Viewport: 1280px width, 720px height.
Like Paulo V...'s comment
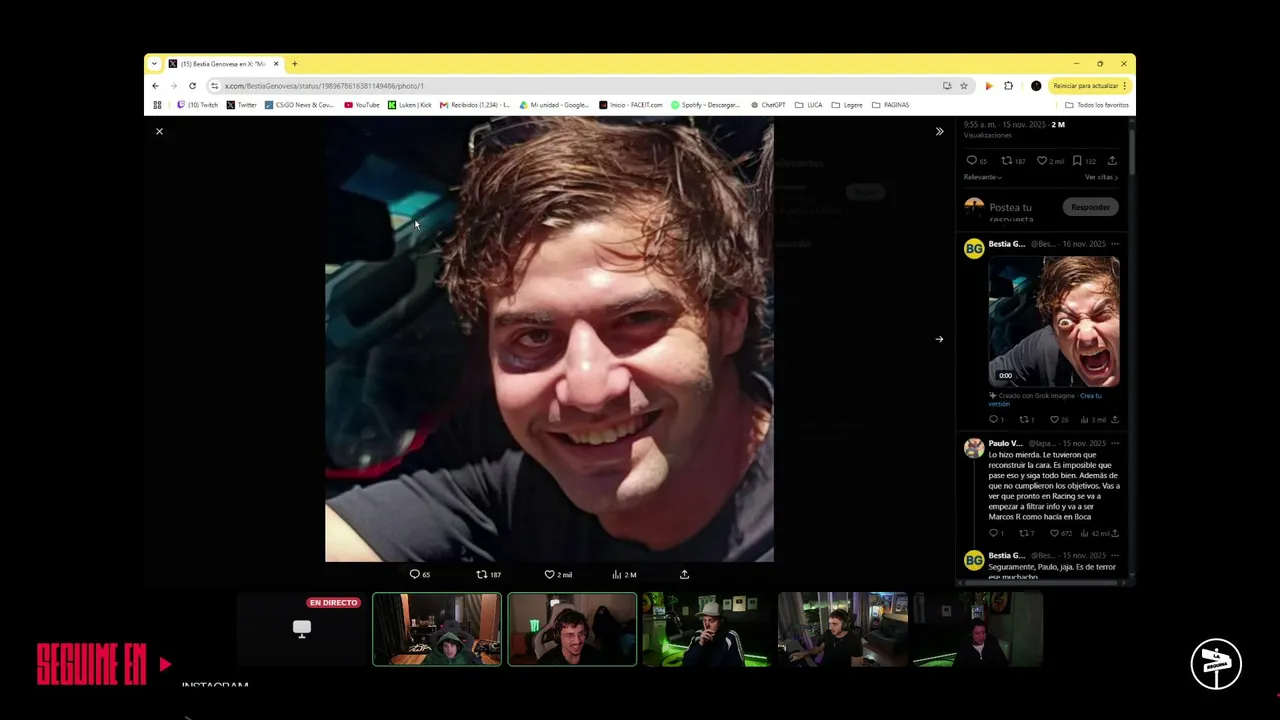[1054, 533]
